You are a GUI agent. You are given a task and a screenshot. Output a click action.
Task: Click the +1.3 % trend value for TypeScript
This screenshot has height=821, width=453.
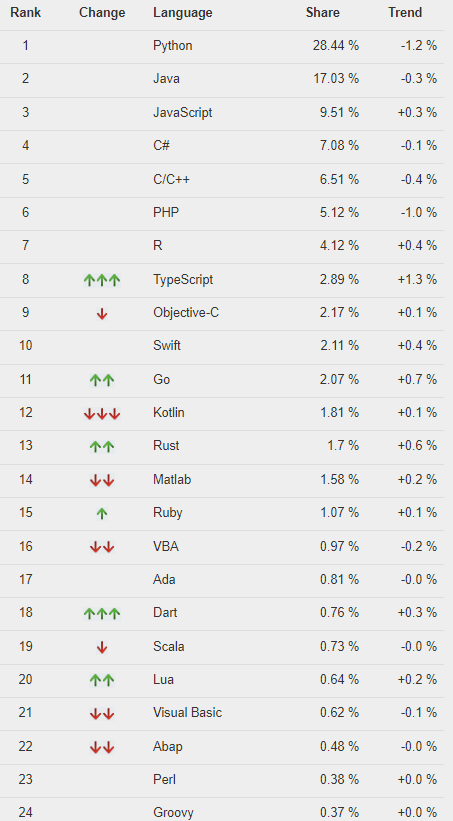click(417, 280)
